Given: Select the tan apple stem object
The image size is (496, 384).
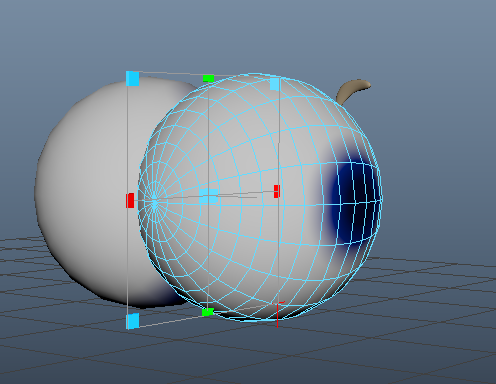Looking at the screenshot, I should click(352, 90).
